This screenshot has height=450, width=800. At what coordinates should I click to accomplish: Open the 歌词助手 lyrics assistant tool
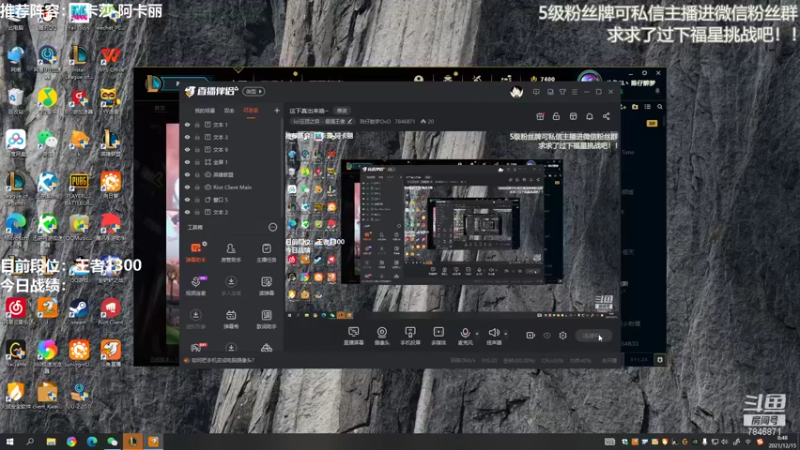pyautogui.click(x=266, y=319)
